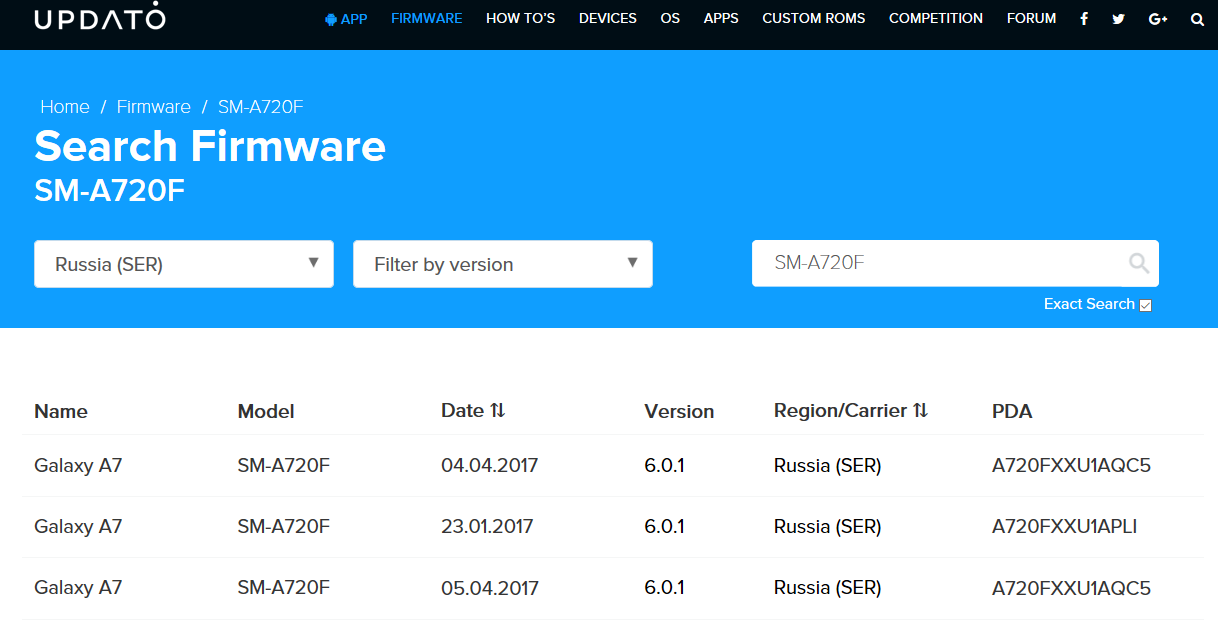This screenshot has width=1218, height=642.
Task: Open the Google Plus icon in header
Action: coord(1158,19)
